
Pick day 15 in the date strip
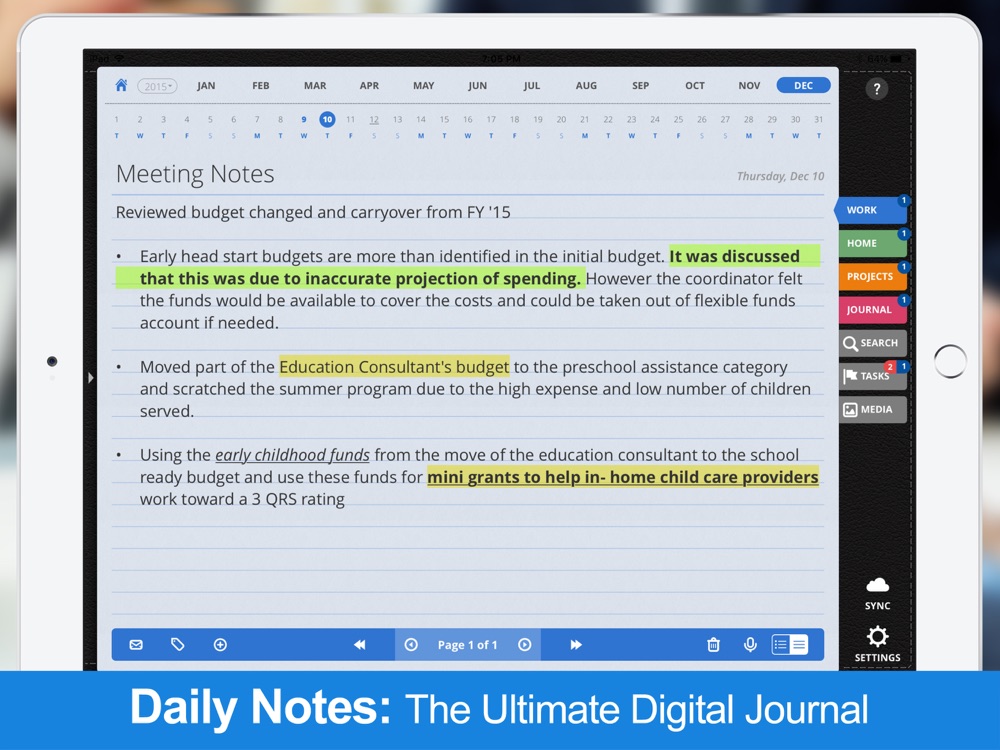[x=445, y=119]
